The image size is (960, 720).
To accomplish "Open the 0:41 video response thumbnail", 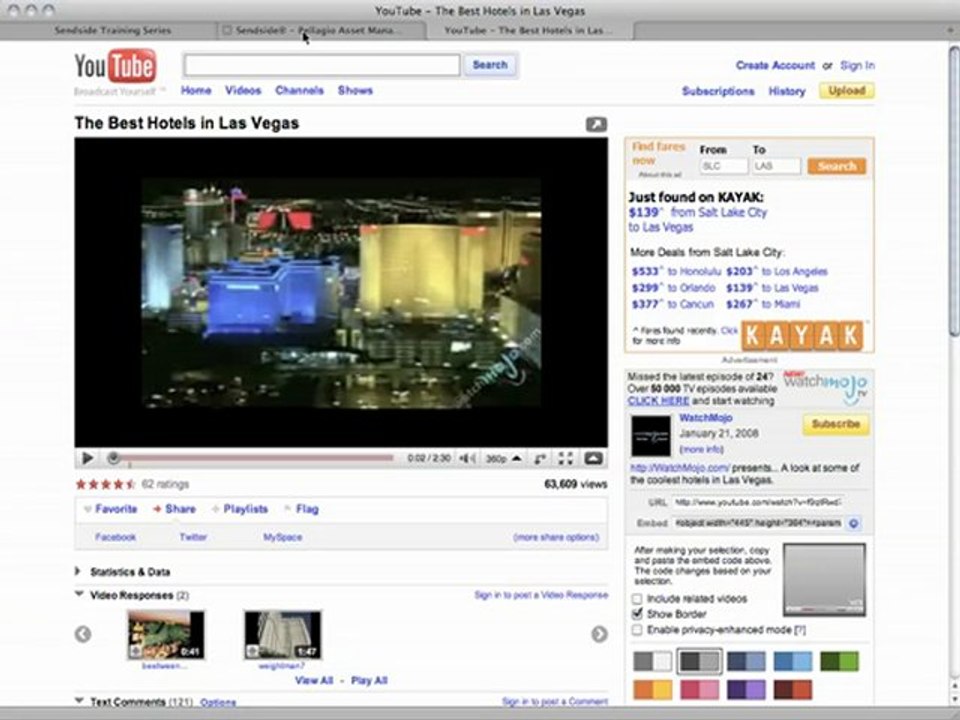I will (166, 634).
